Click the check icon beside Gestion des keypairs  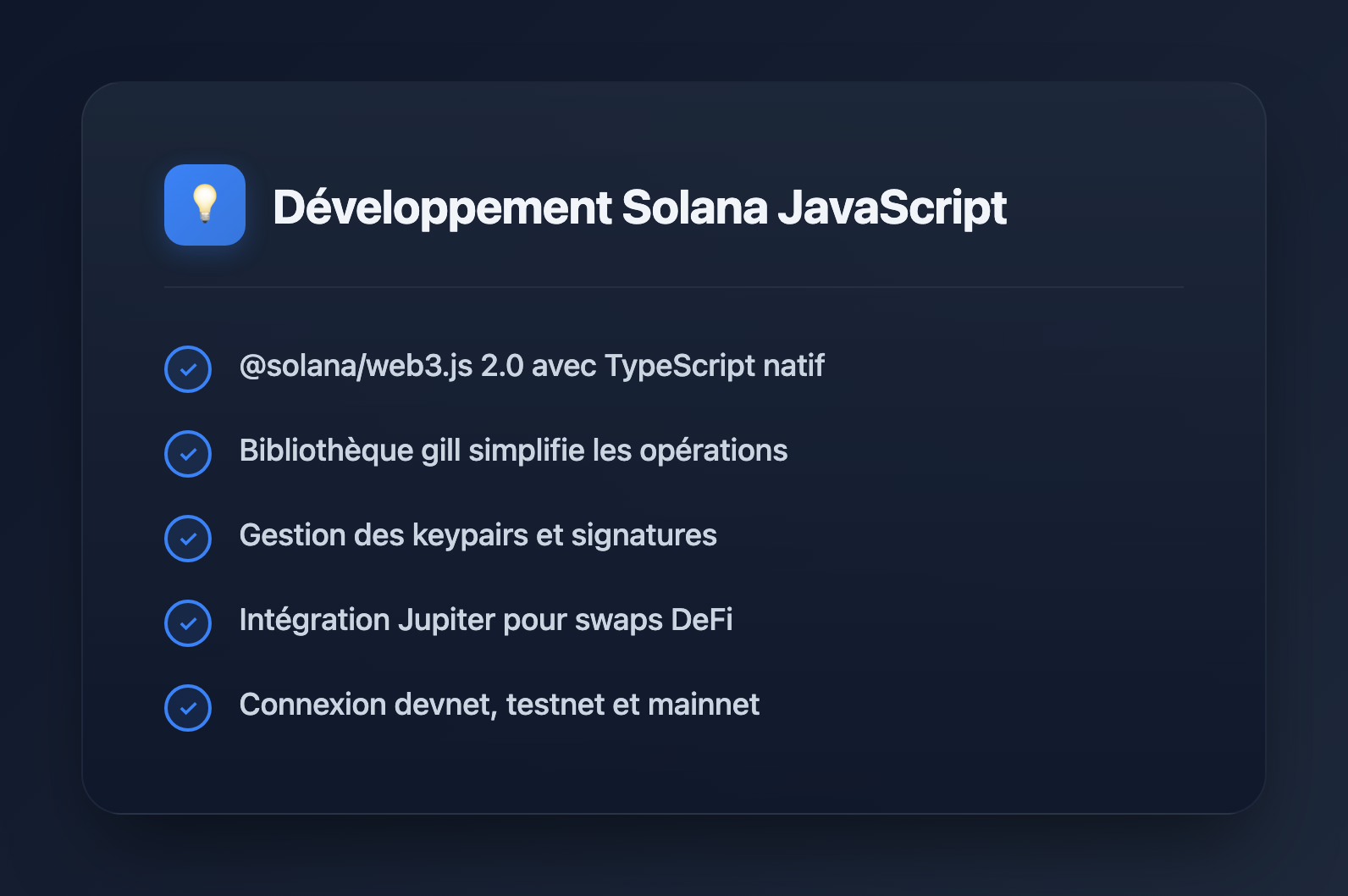(188, 539)
